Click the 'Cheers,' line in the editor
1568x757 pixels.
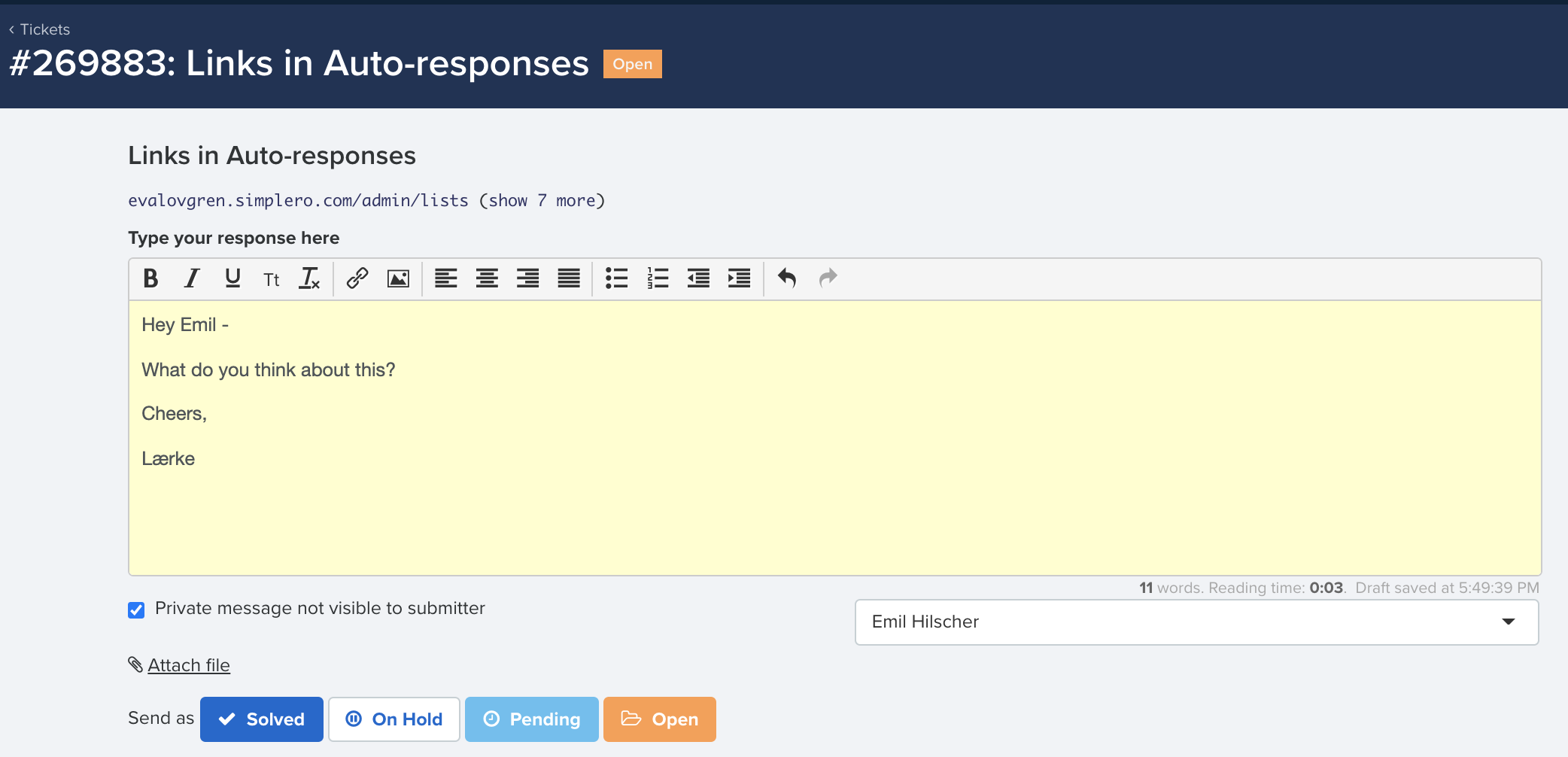click(x=174, y=414)
